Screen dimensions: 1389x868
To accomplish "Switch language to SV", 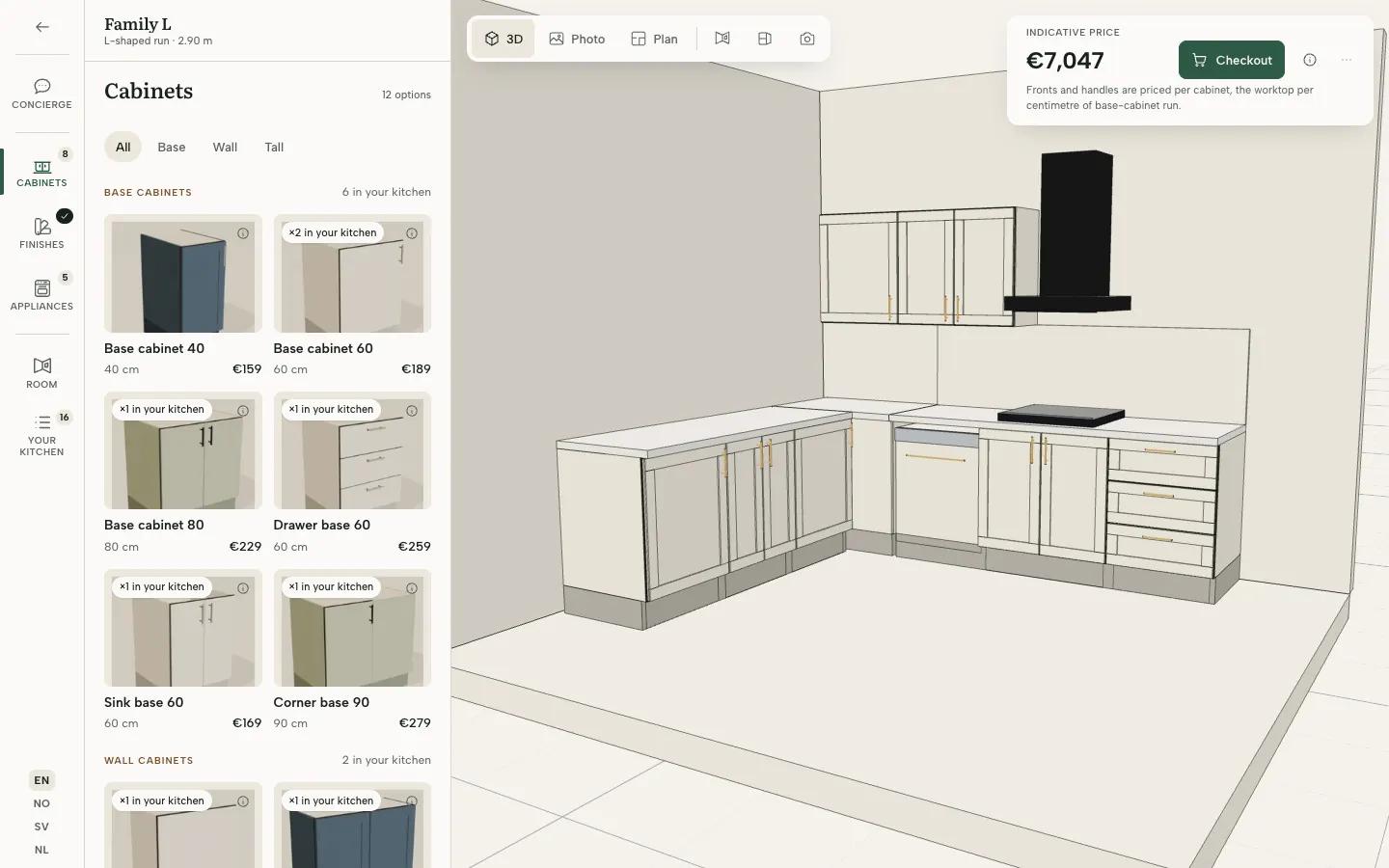I will (41, 827).
